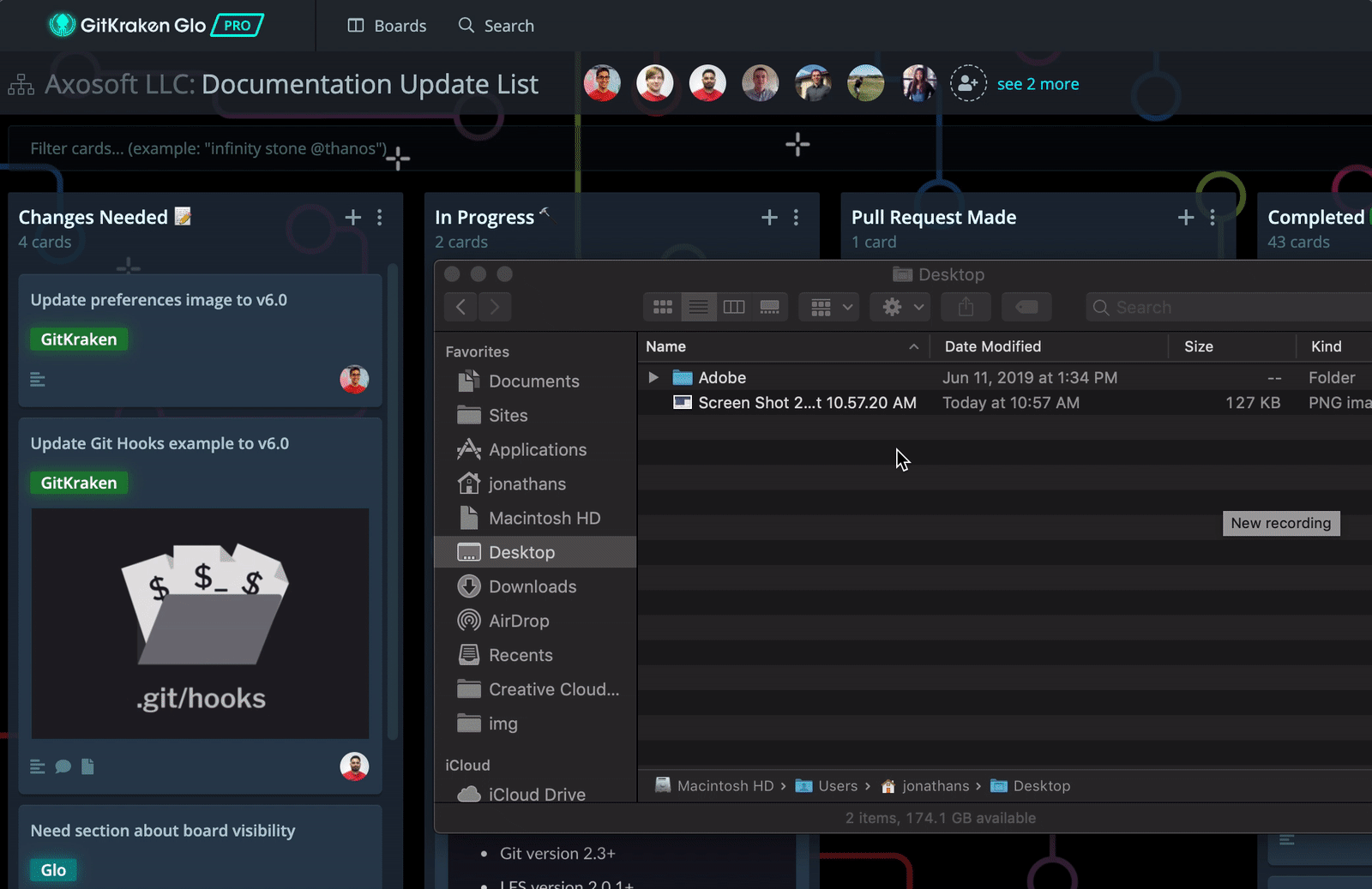
Task: Select Desktop in Finder sidebar
Action: (x=535, y=552)
